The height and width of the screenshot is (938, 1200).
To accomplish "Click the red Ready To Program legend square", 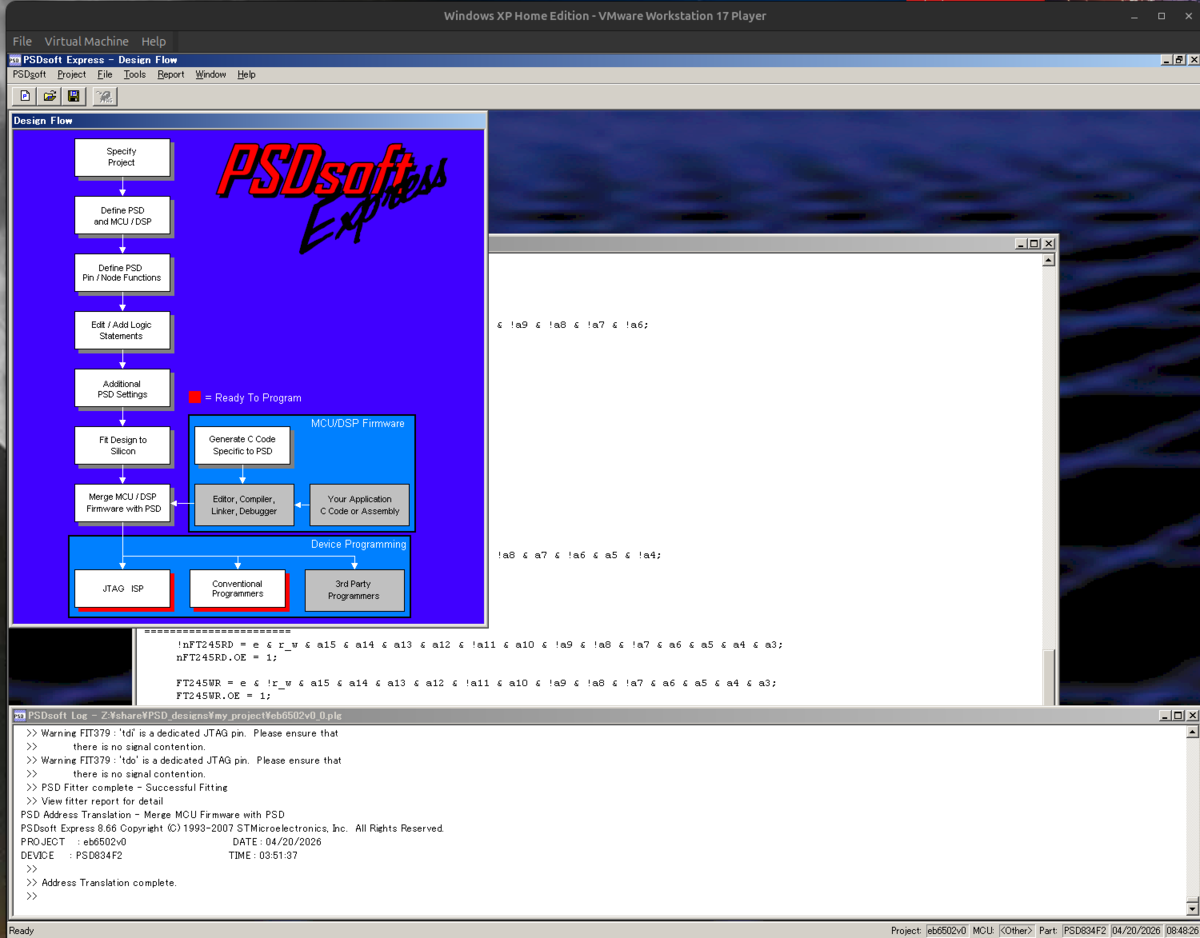I will click(x=195, y=398).
